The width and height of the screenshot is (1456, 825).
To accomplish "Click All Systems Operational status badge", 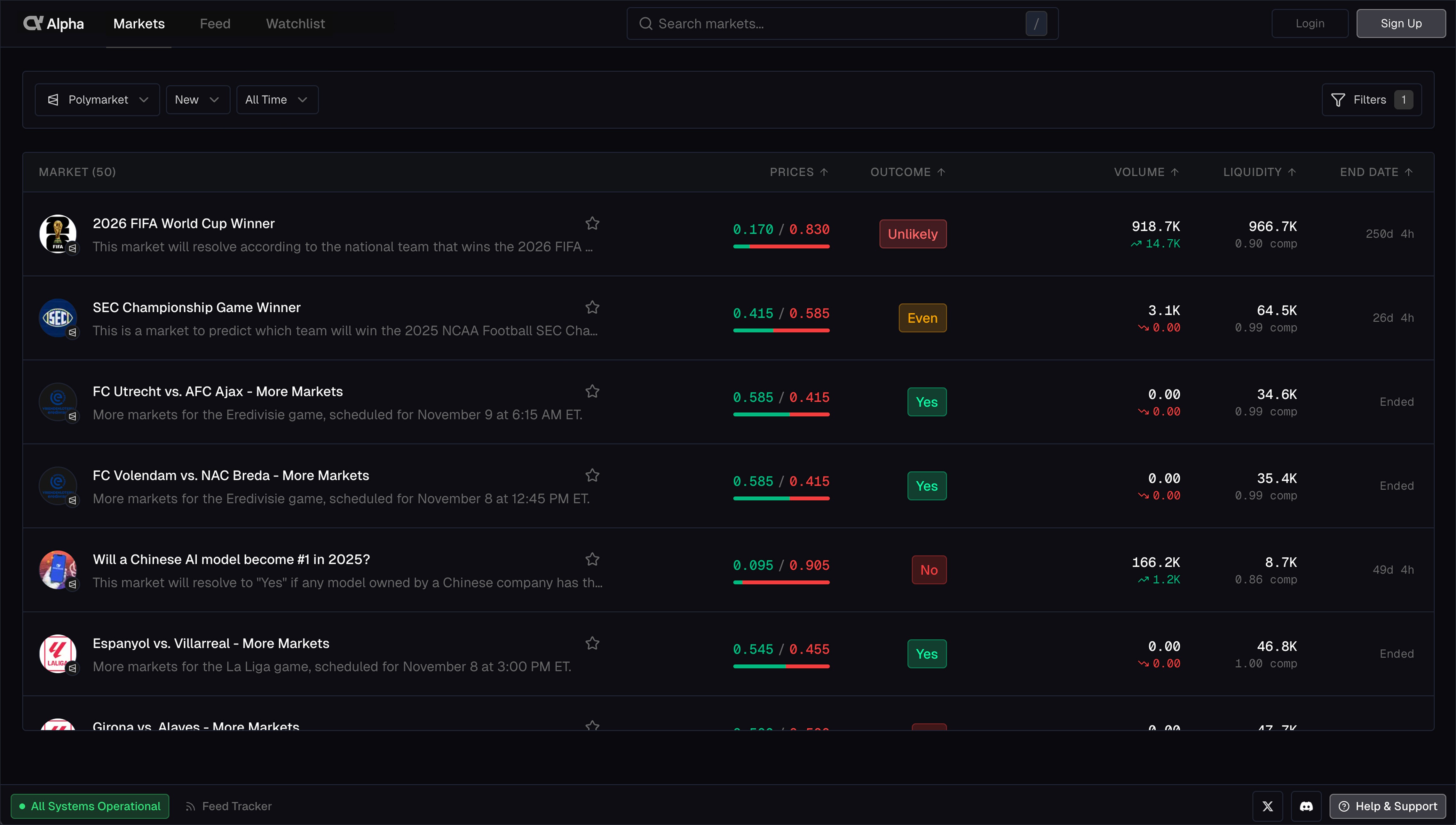I will click(90, 806).
